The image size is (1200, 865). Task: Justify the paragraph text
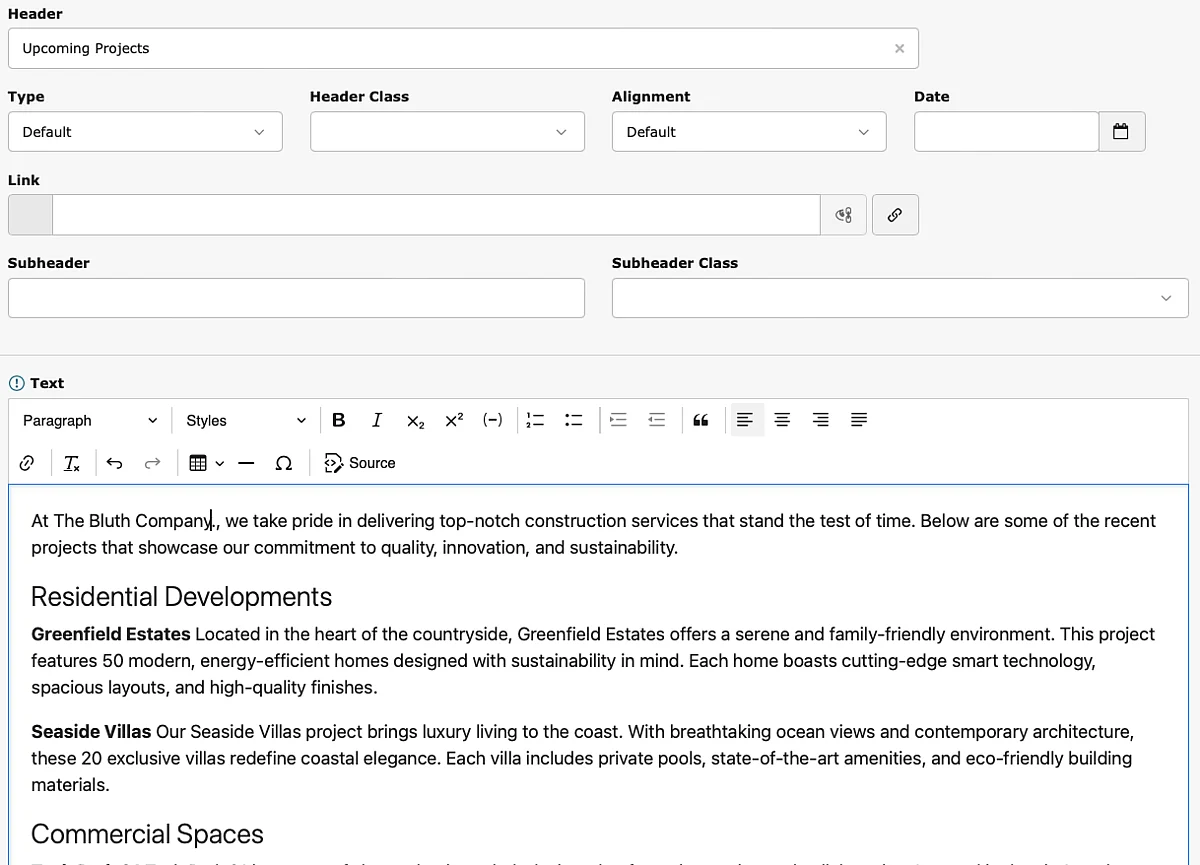tap(859, 420)
